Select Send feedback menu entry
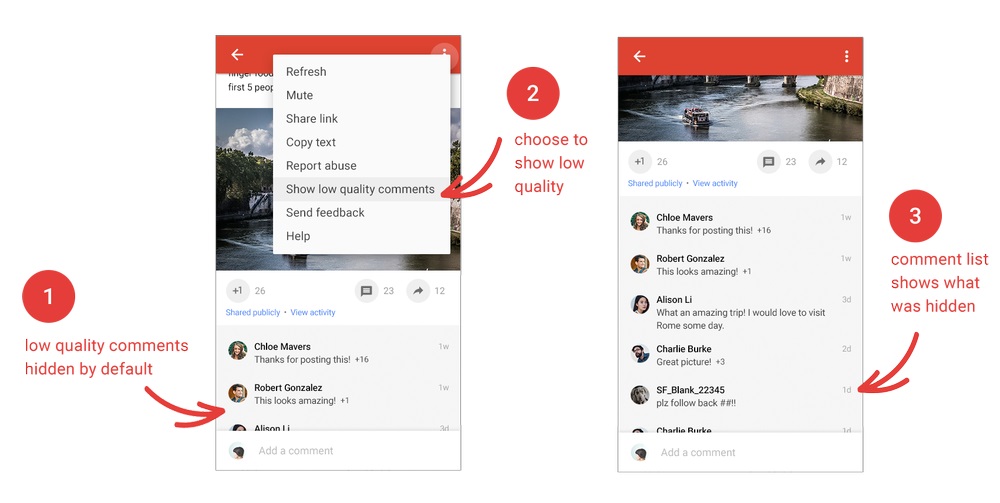The width and height of the screenshot is (1000, 503). click(x=362, y=213)
